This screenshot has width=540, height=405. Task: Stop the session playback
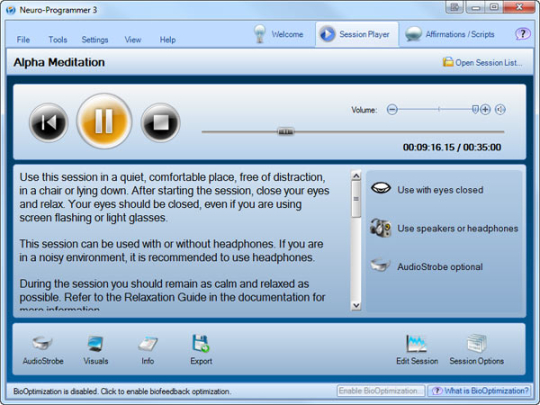(160, 122)
